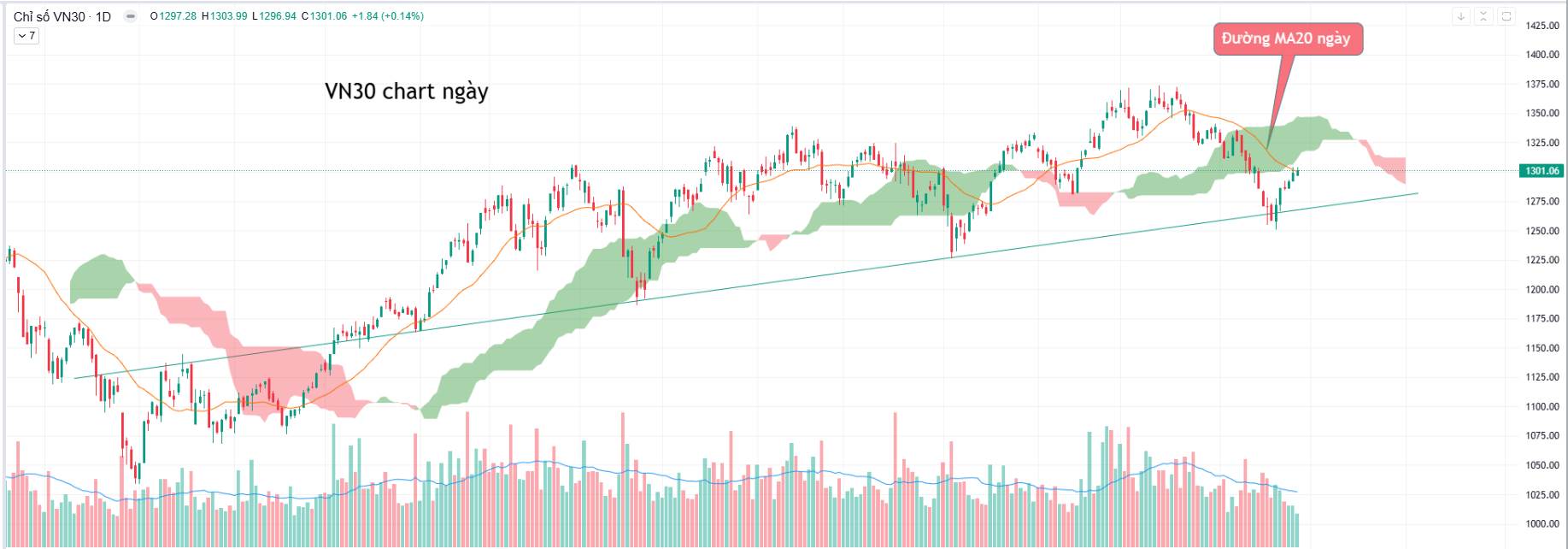Image resolution: width=1568 pixels, height=549 pixels.
Task: Click the 1425.00 label on price scale
Action: [x=1542, y=26]
